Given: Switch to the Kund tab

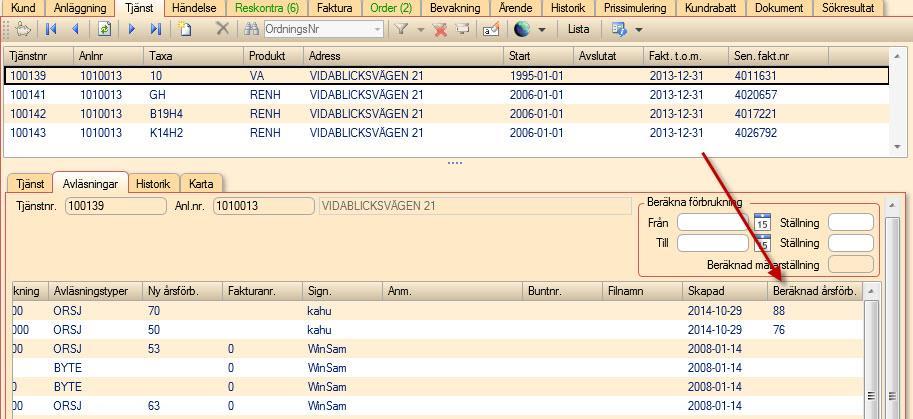Looking at the screenshot, I should tap(23, 8).
